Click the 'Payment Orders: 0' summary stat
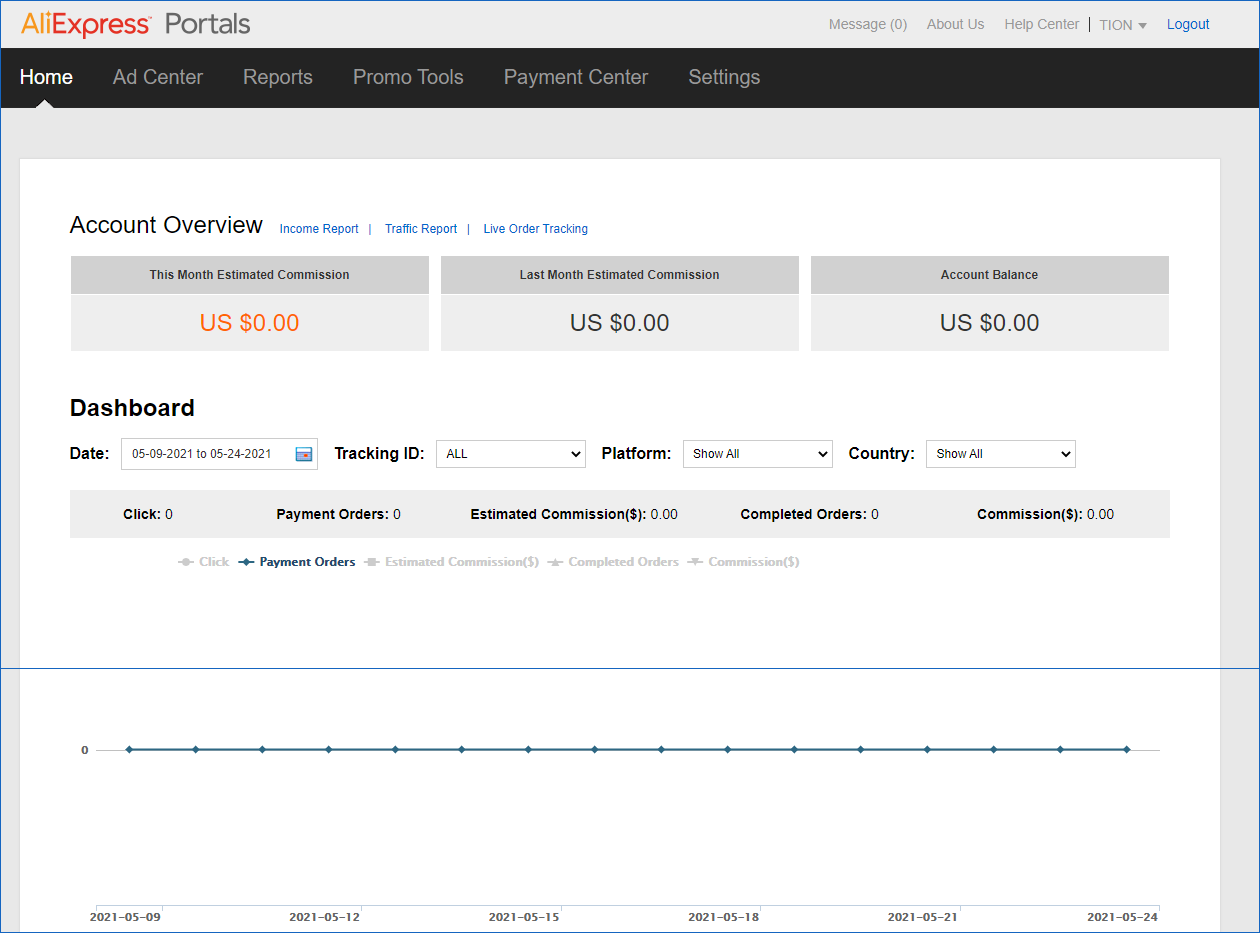 pos(339,514)
